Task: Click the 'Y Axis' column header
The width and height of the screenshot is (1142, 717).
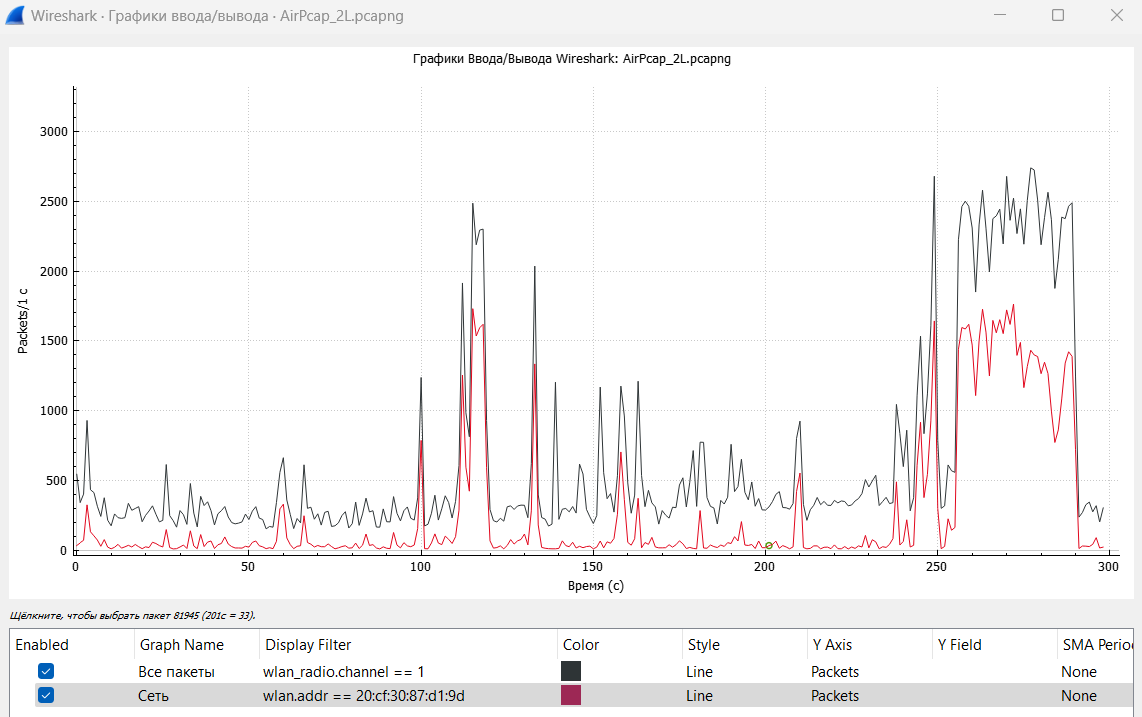Action: [x=870, y=645]
